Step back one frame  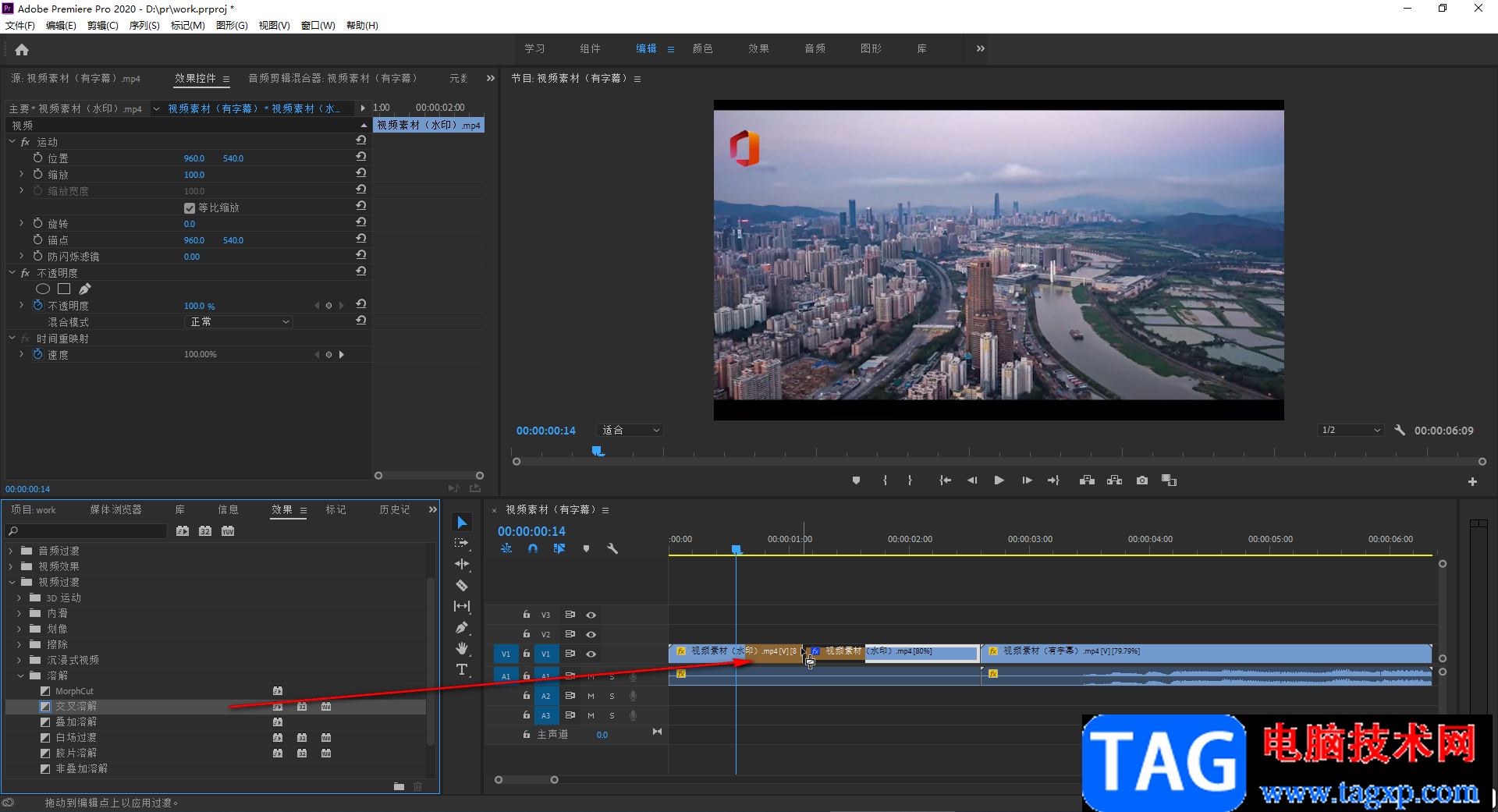coord(972,480)
